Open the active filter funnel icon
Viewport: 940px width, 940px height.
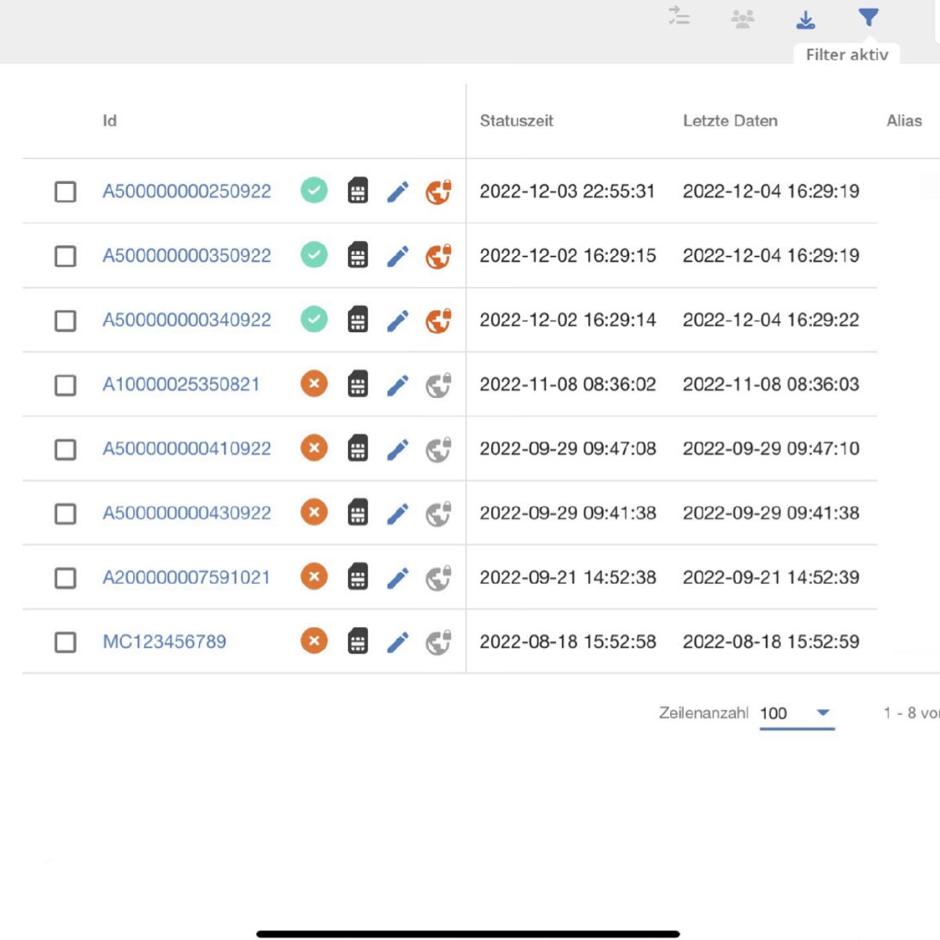[x=868, y=17]
